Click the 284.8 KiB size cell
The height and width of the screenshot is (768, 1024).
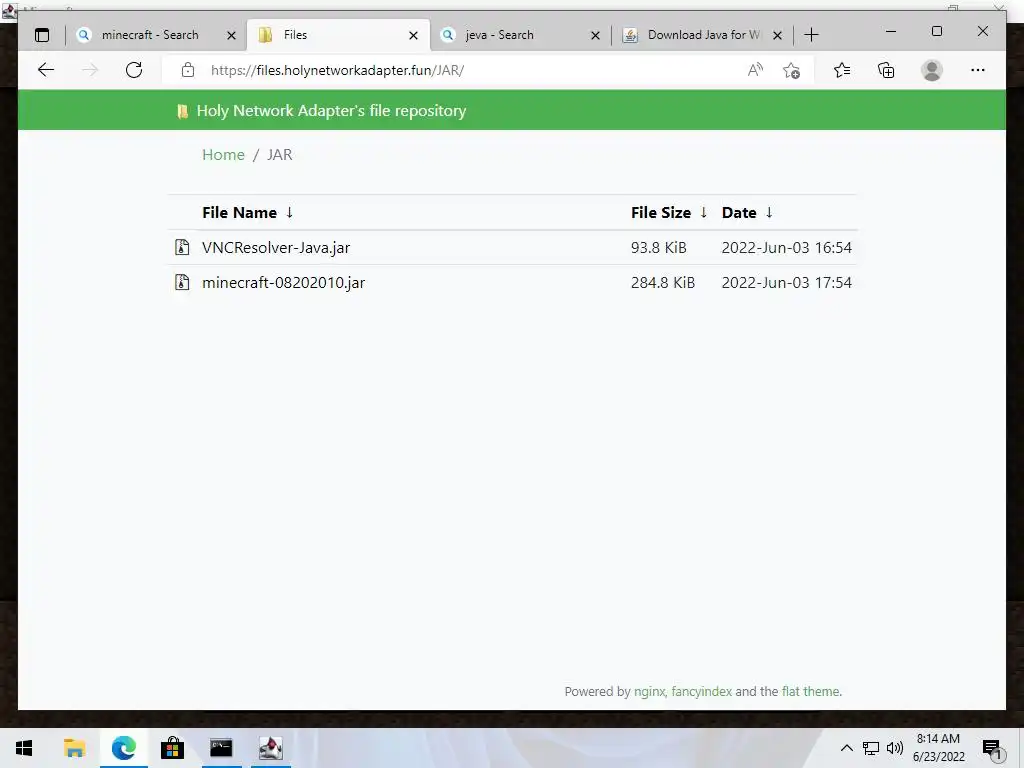pos(663,283)
